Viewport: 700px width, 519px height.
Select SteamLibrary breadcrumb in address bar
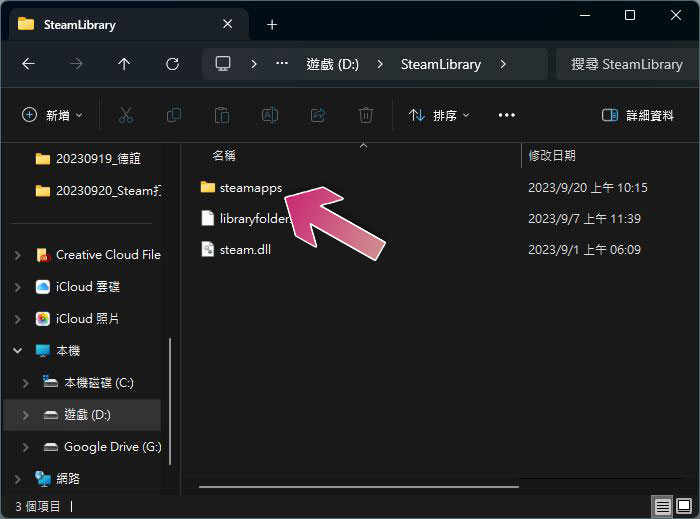(441, 64)
